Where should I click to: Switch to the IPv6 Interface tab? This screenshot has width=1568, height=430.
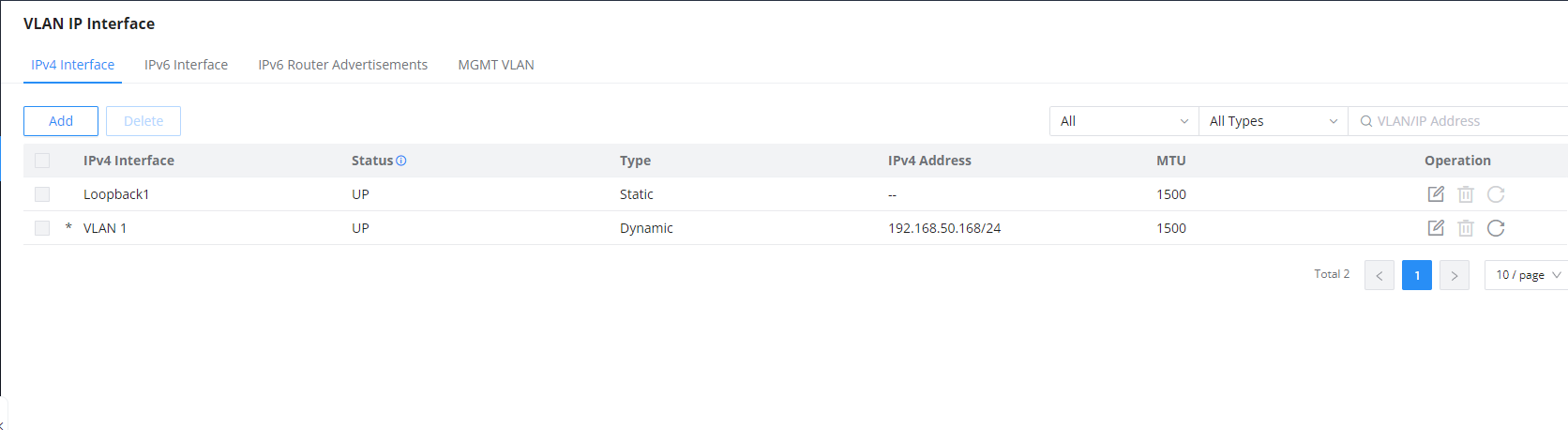186,65
